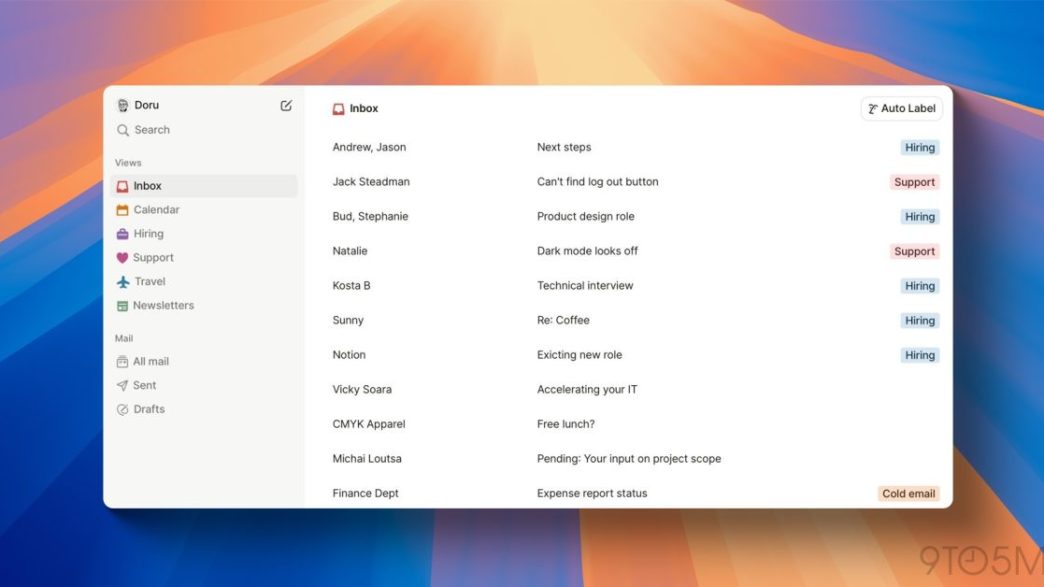
Task: Click the Hiring label on Re: Coffee
Action: pos(919,321)
